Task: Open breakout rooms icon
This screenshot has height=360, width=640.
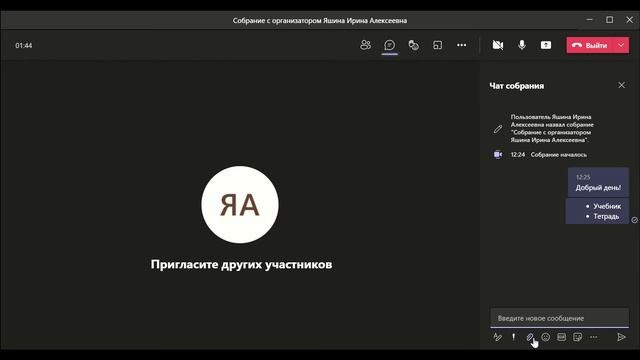Action: (x=437, y=45)
